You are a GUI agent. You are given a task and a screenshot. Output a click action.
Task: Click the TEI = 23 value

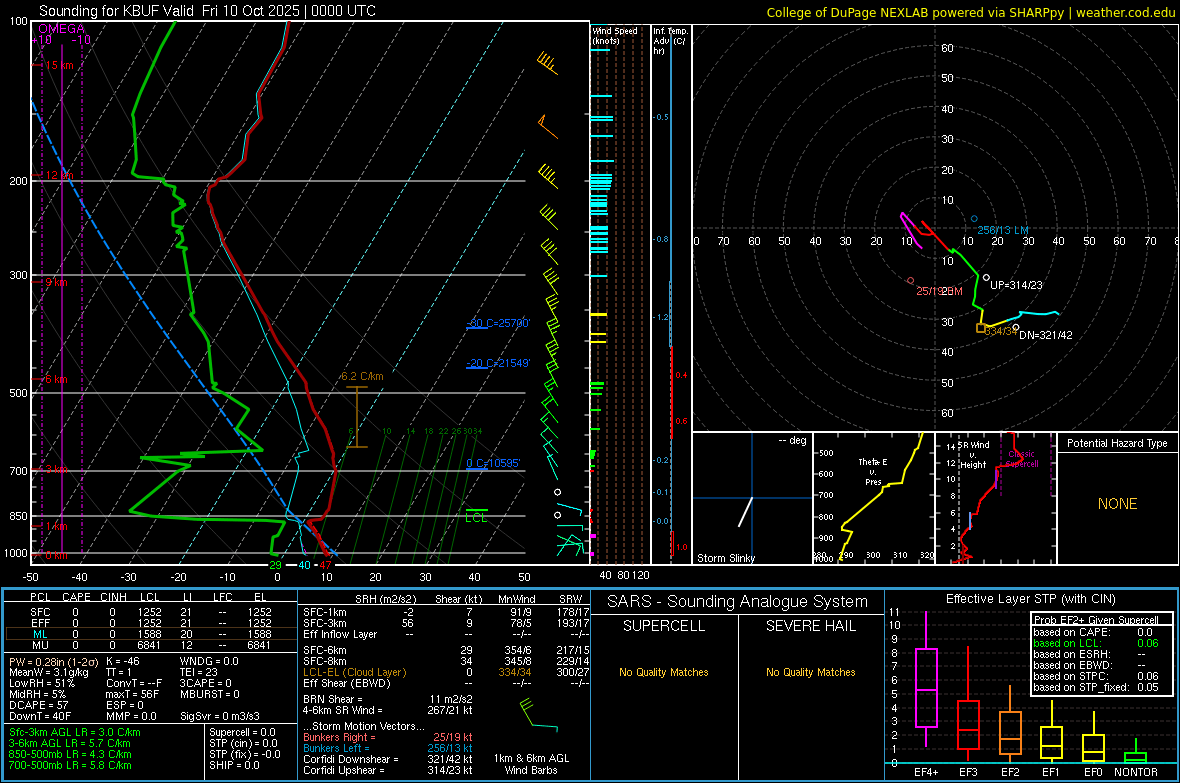click(x=199, y=672)
